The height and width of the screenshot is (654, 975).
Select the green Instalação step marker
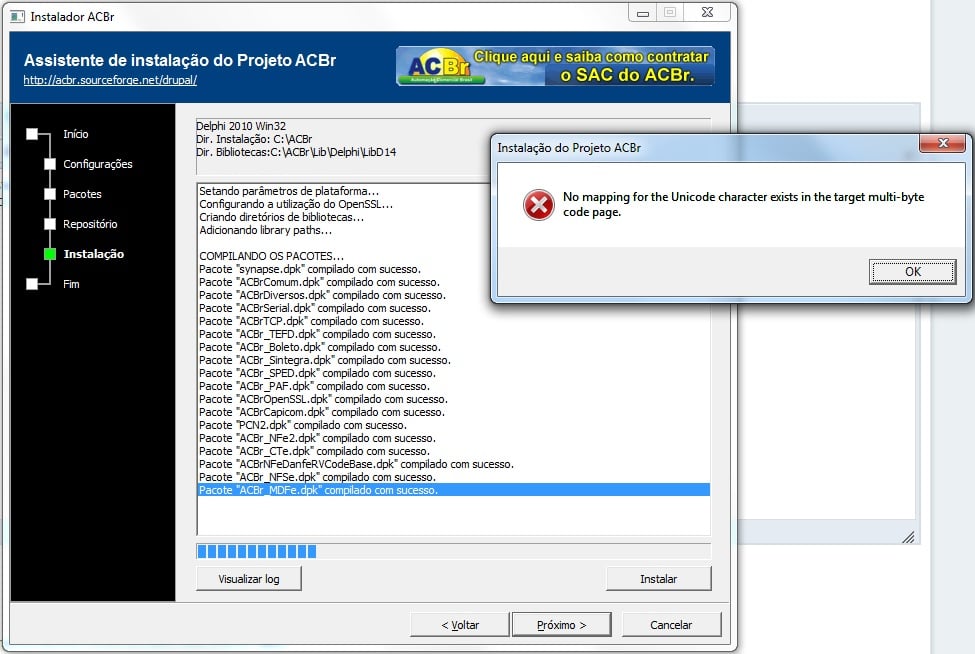[x=50, y=254]
